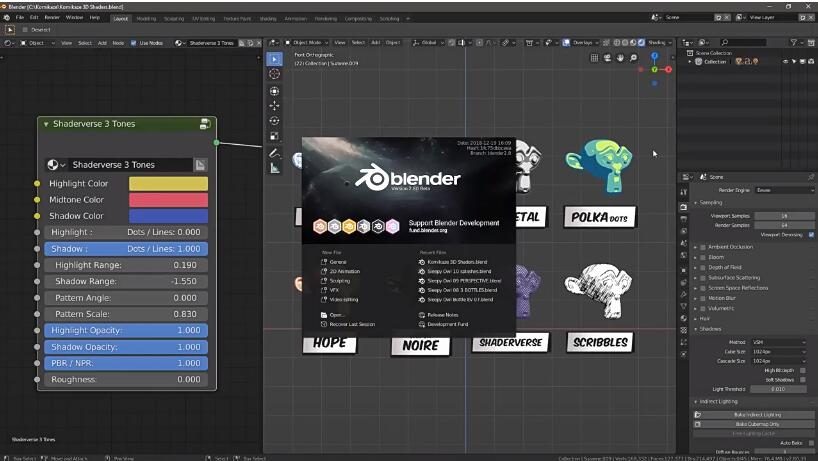Open the Output properties tab icon

point(683,219)
